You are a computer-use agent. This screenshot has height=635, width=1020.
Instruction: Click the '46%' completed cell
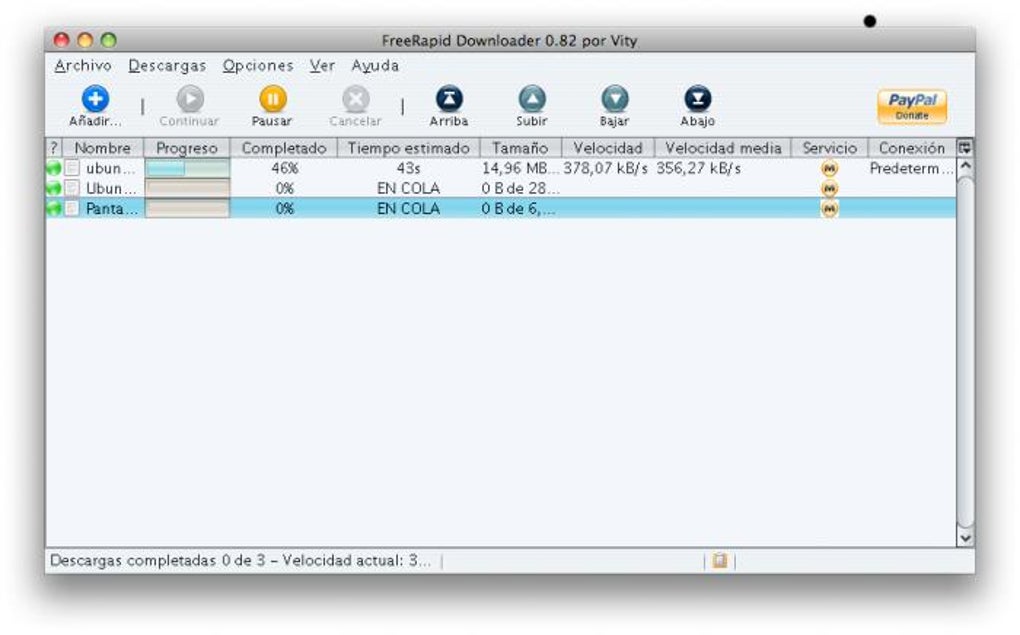click(284, 169)
